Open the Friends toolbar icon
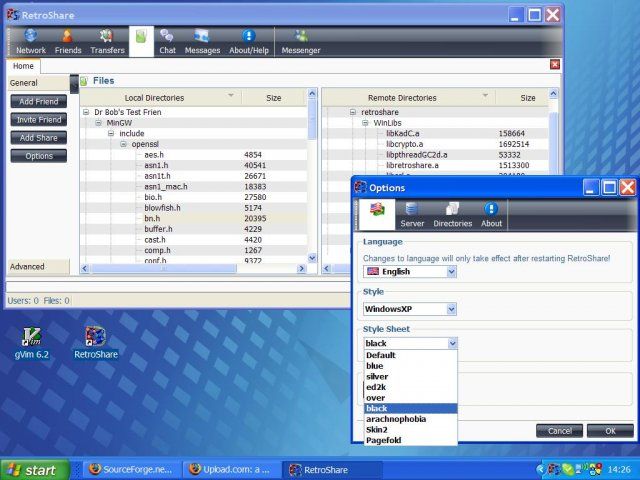Image resolution: width=640 pixels, height=480 pixels. pyautogui.click(x=68, y=42)
